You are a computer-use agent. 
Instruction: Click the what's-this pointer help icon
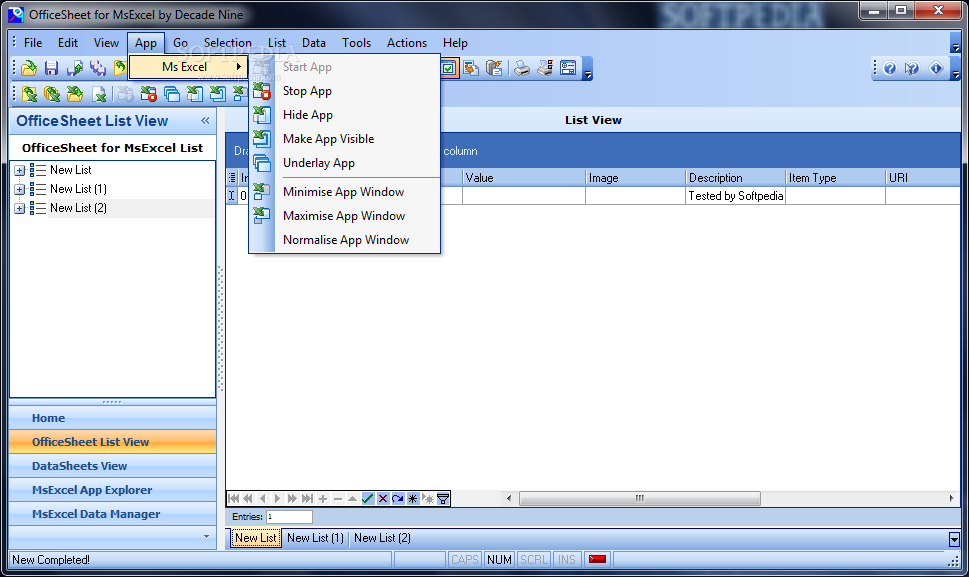click(x=912, y=68)
